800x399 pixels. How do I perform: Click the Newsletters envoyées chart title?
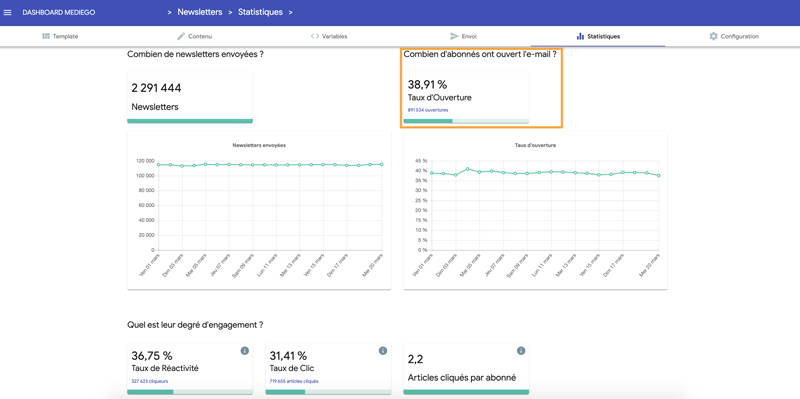[x=259, y=145]
